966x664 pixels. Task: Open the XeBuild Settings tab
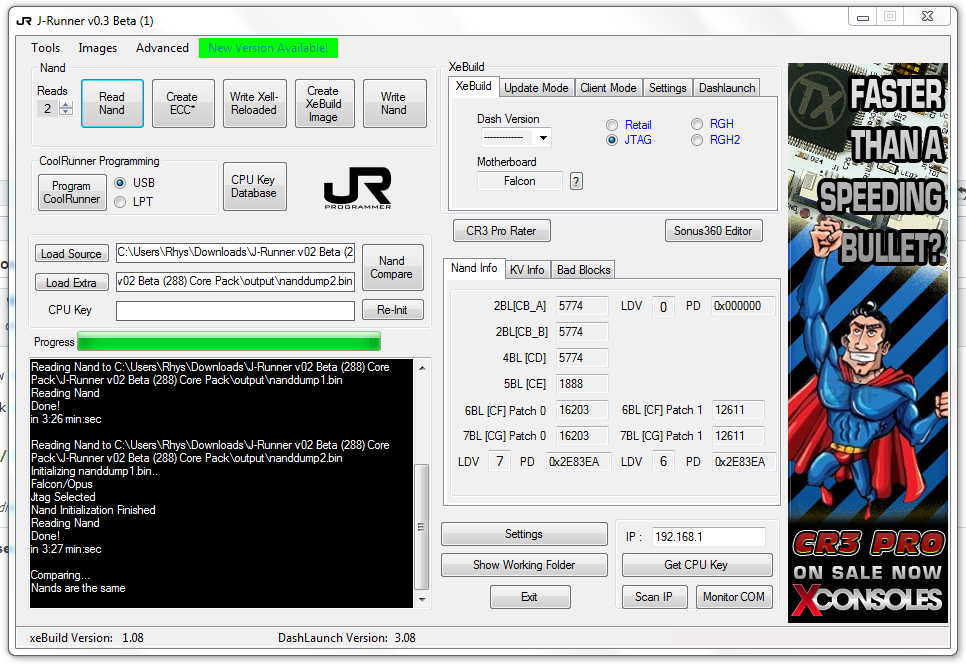click(667, 88)
